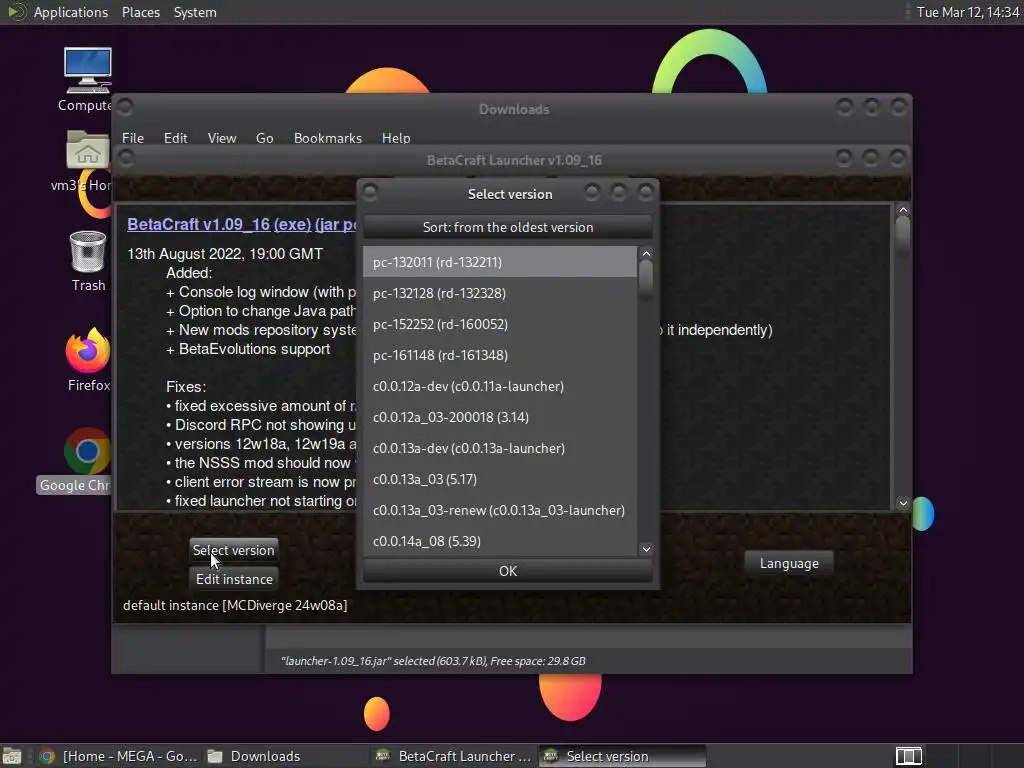Screen dimensions: 1024x768
Task: Click version list scroll down arrow
Action: [x=646, y=549]
